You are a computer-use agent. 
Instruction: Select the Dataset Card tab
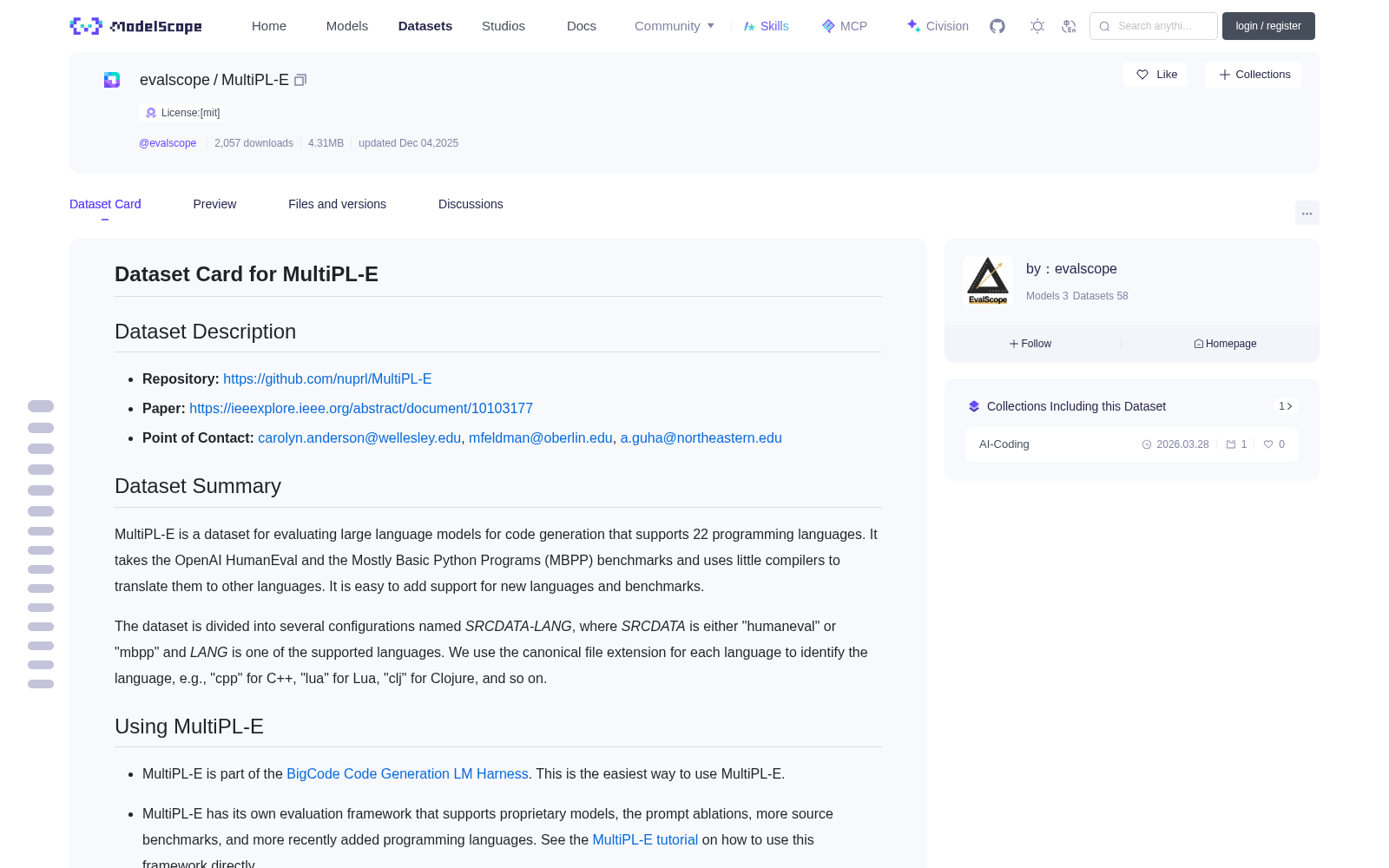click(105, 204)
